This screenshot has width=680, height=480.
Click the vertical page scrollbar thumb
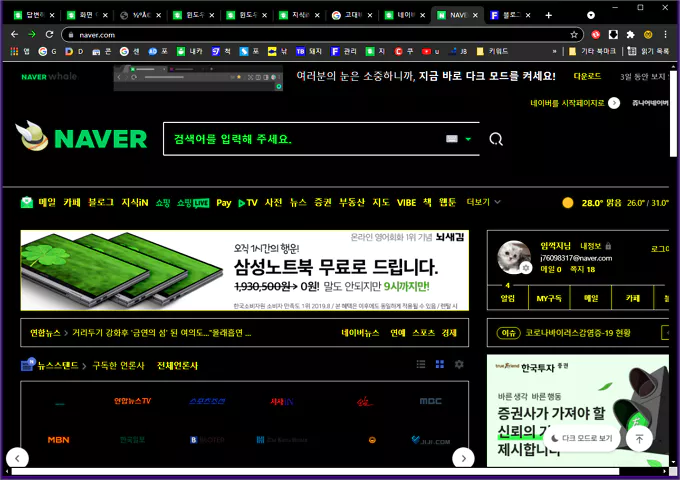click(x=673, y=113)
